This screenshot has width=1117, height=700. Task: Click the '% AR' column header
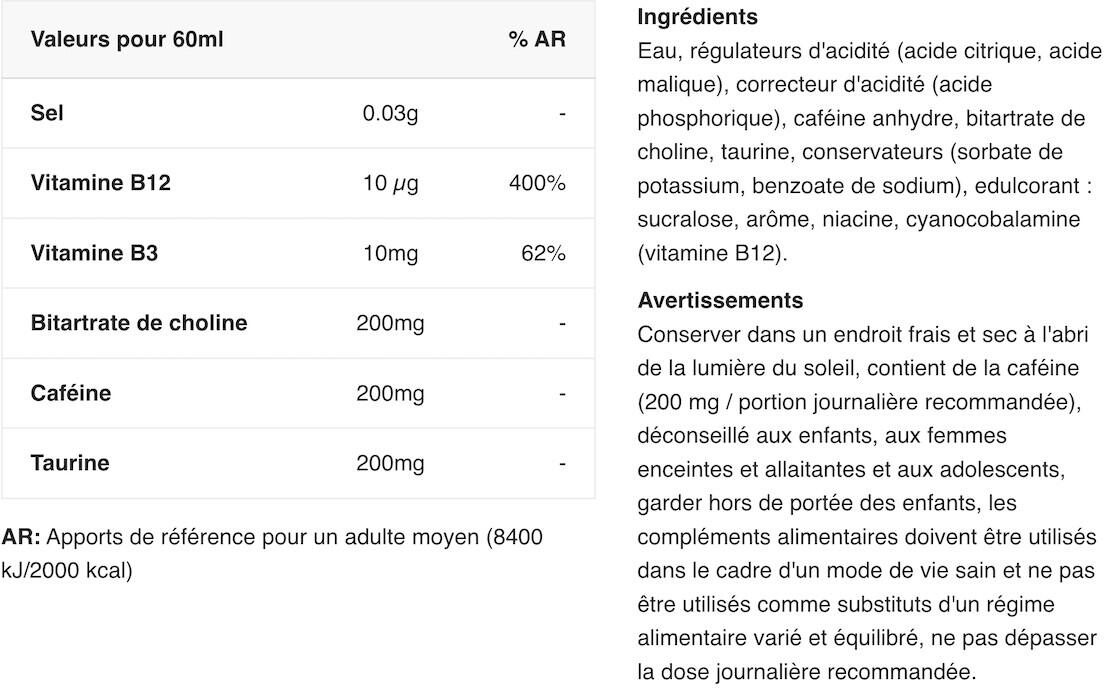pos(537,39)
